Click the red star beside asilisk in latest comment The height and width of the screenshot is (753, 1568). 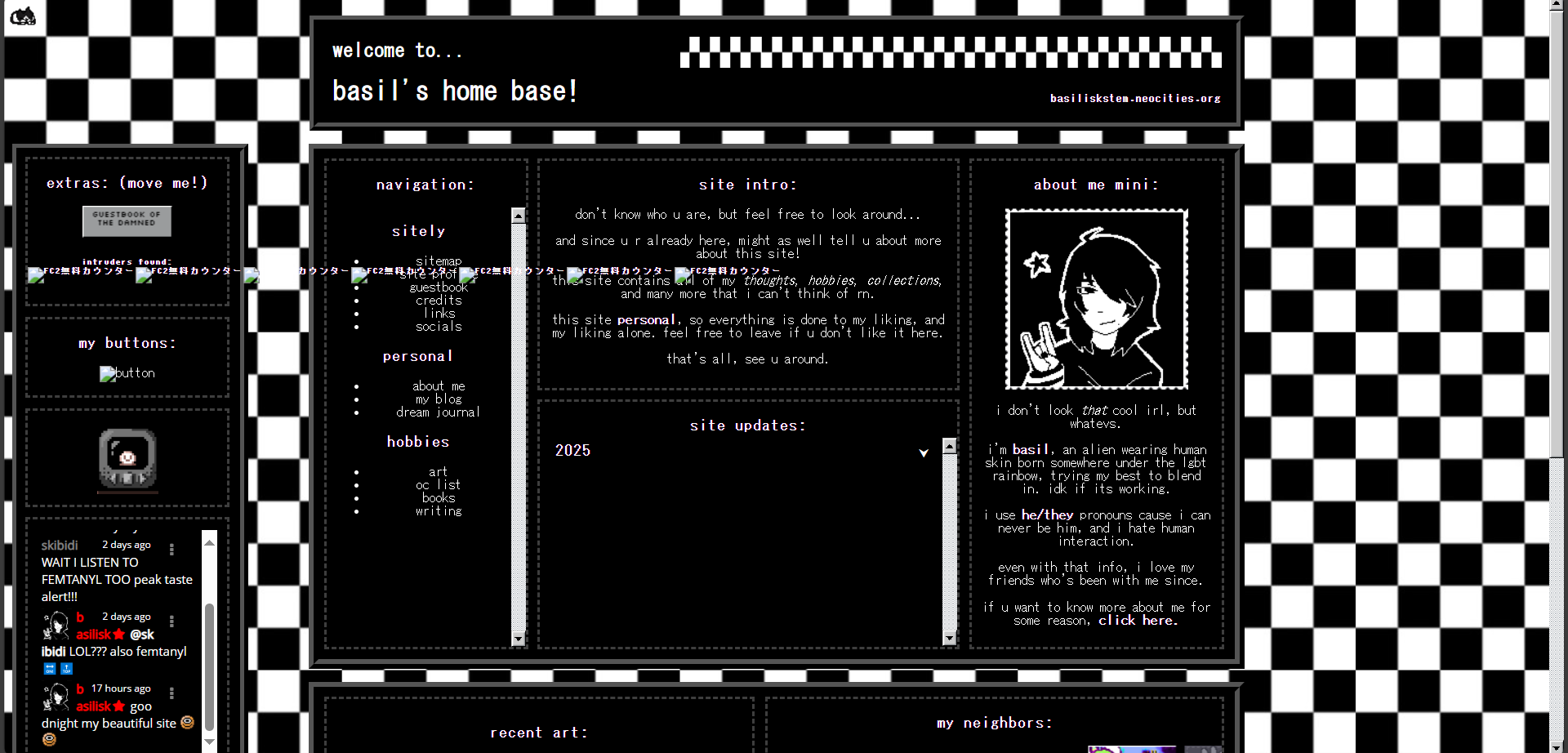point(118,706)
